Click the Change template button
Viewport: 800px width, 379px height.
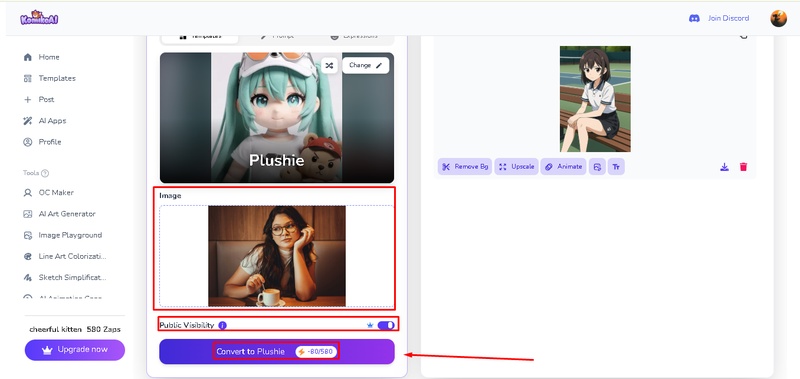click(x=365, y=65)
